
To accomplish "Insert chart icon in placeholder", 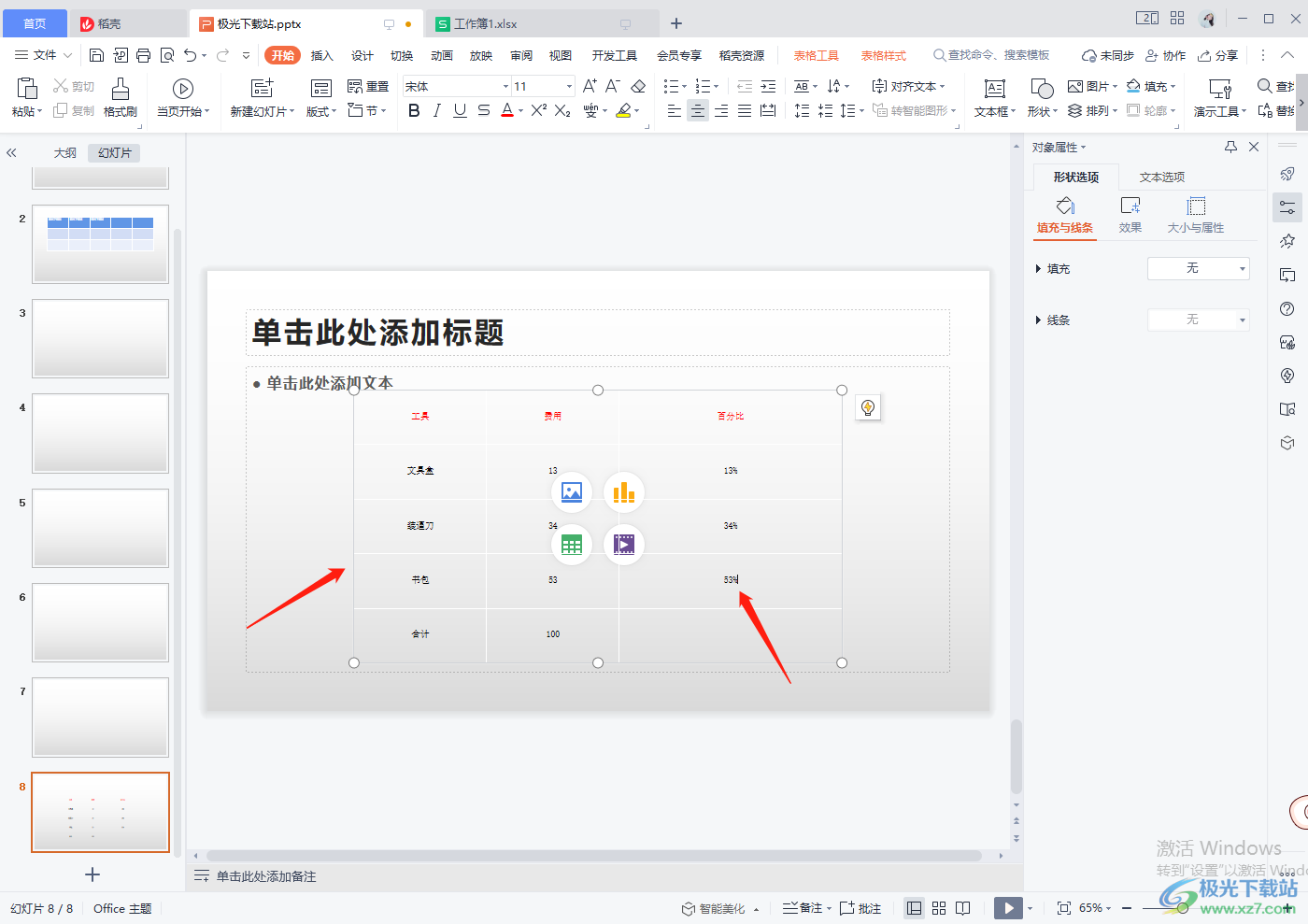I will pos(624,491).
